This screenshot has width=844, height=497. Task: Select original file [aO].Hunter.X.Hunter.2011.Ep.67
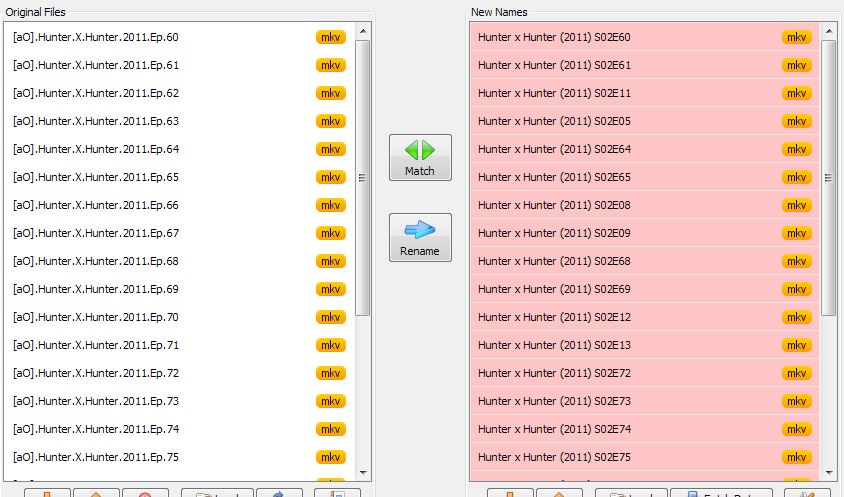[179, 233]
